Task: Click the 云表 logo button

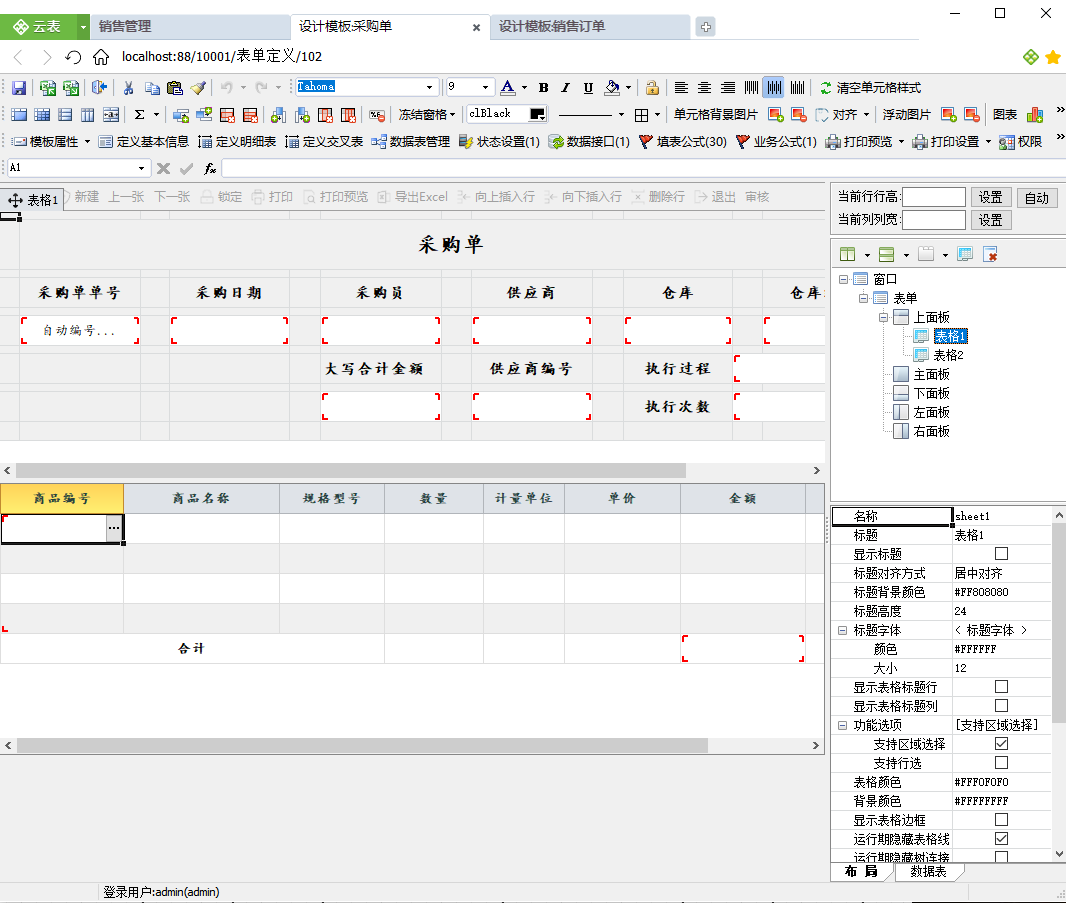Action: pos(38,27)
